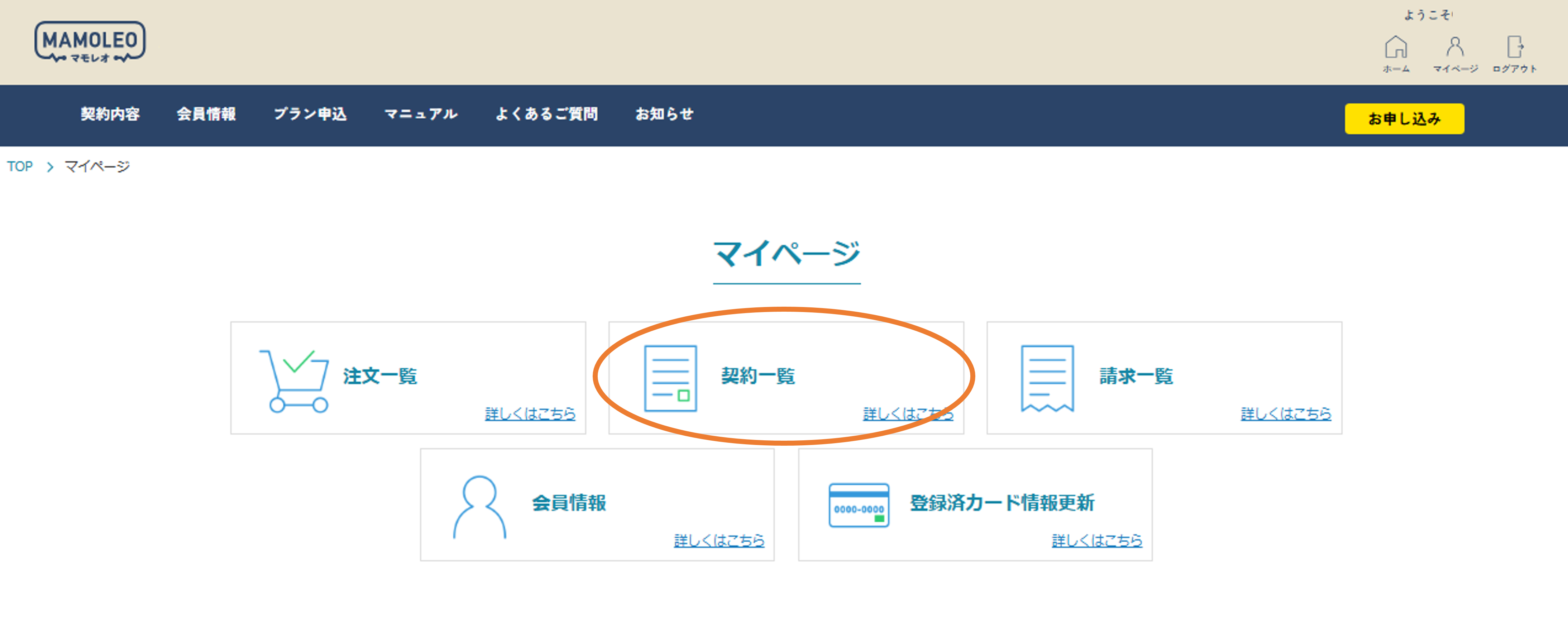Viewport: 1568px width, 618px height.
Task: Click 詳しくはこちら under 登録済カード情報更新
Action: coord(1096,540)
